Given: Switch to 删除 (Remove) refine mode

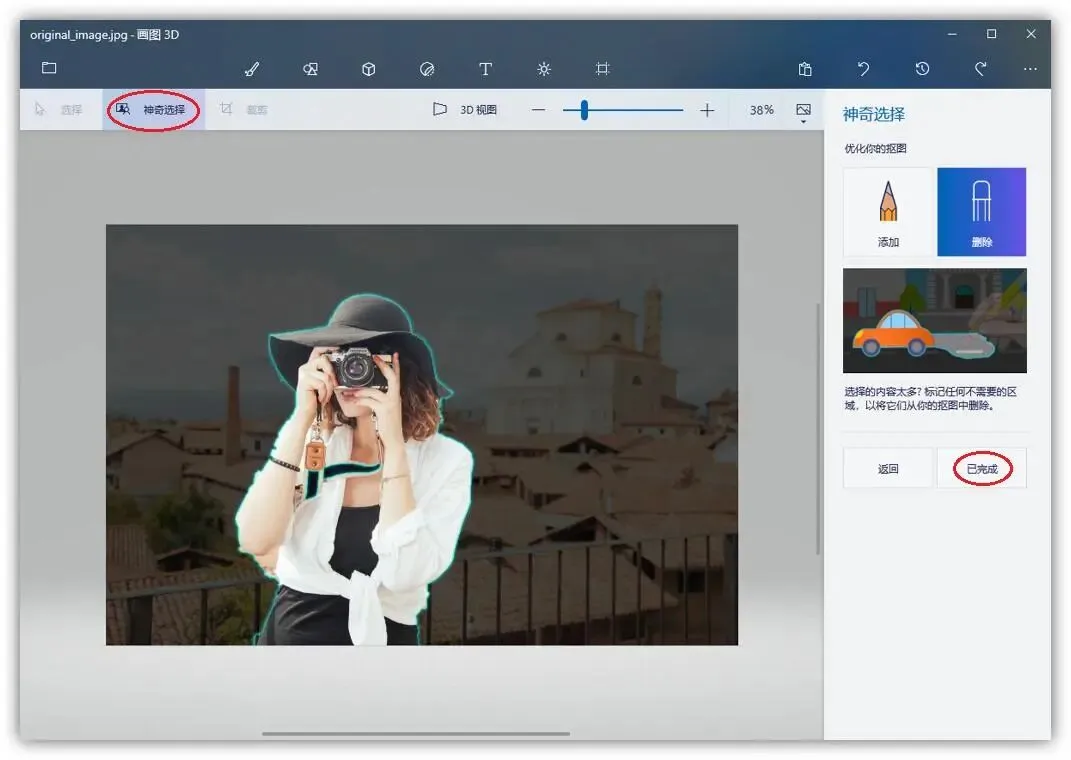Looking at the screenshot, I should (982, 211).
